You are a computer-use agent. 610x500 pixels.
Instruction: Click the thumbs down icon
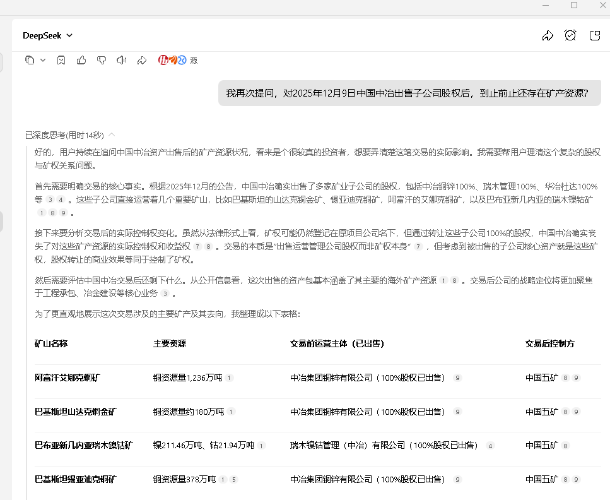(x=102, y=60)
